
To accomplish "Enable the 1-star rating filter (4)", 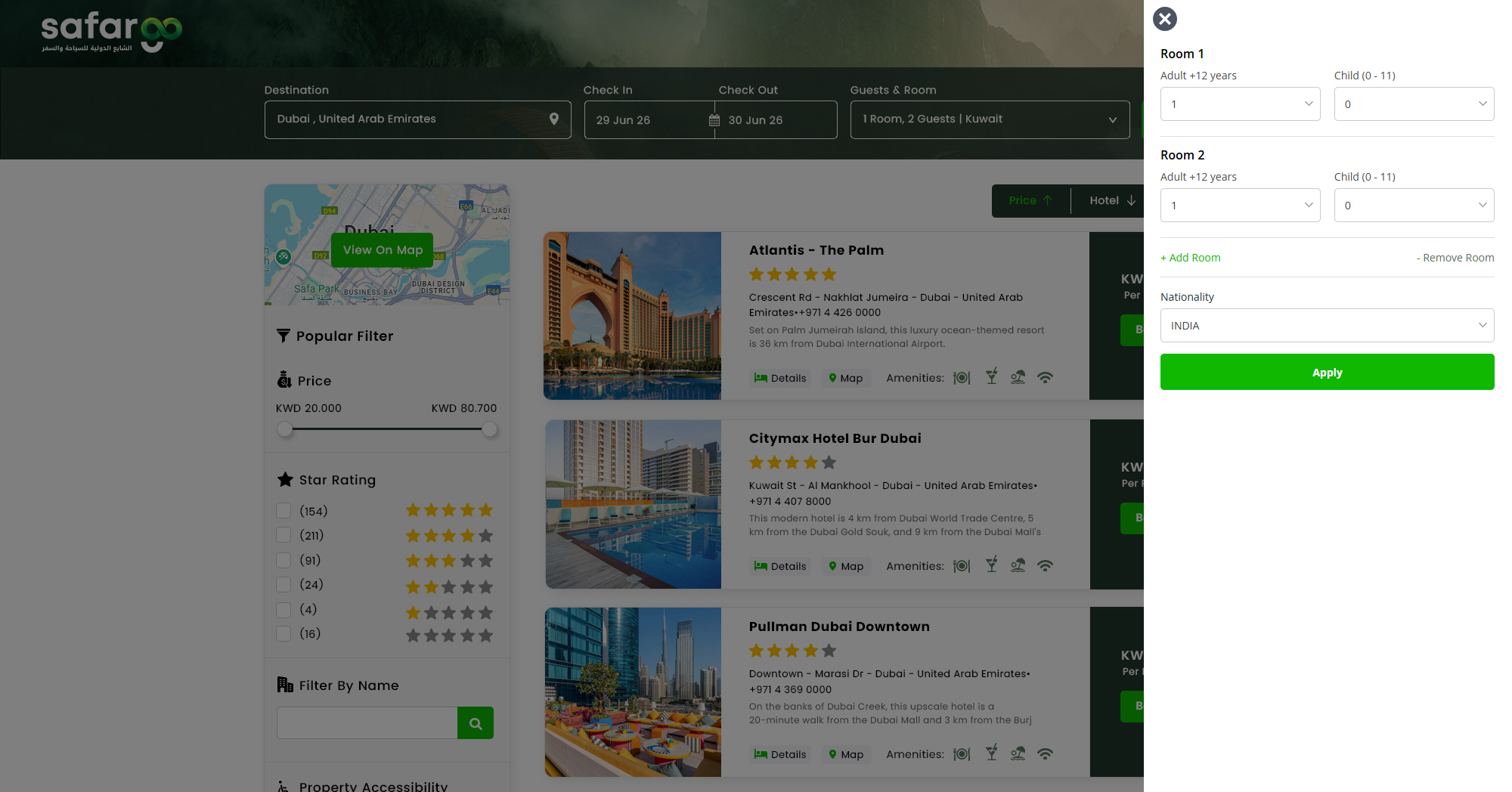I will (284, 610).
